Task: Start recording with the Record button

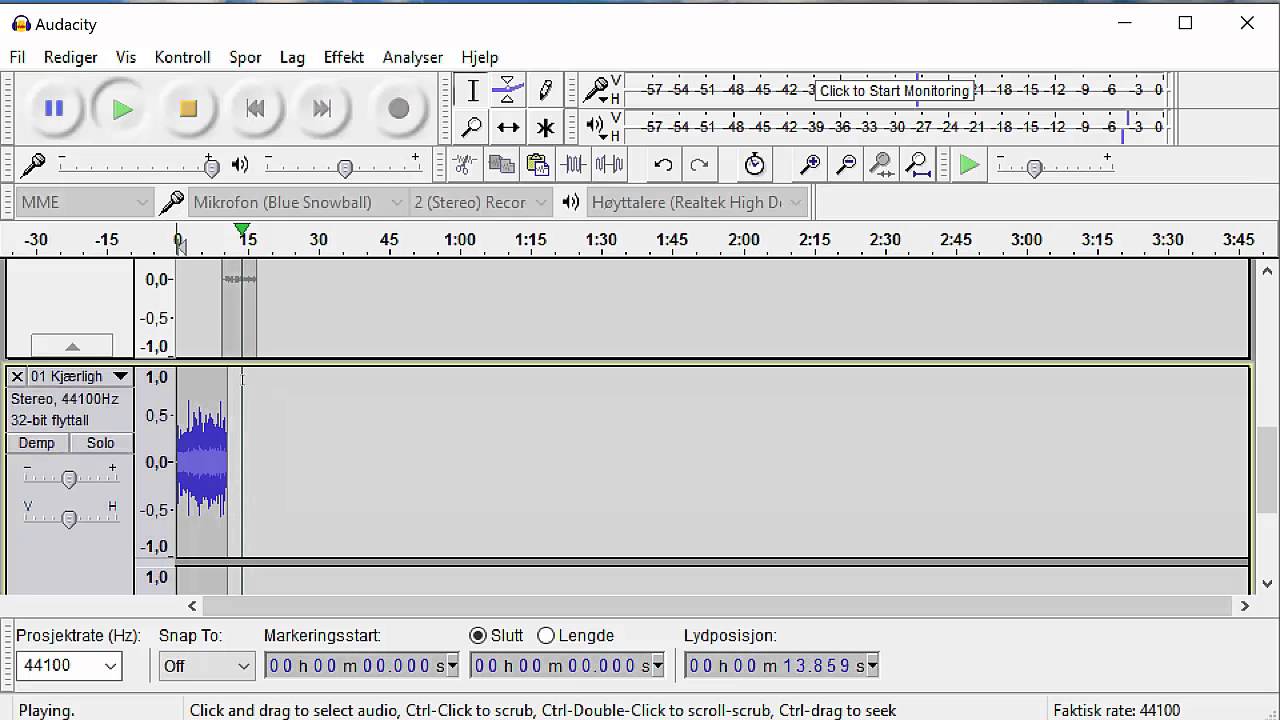Action: (x=398, y=108)
